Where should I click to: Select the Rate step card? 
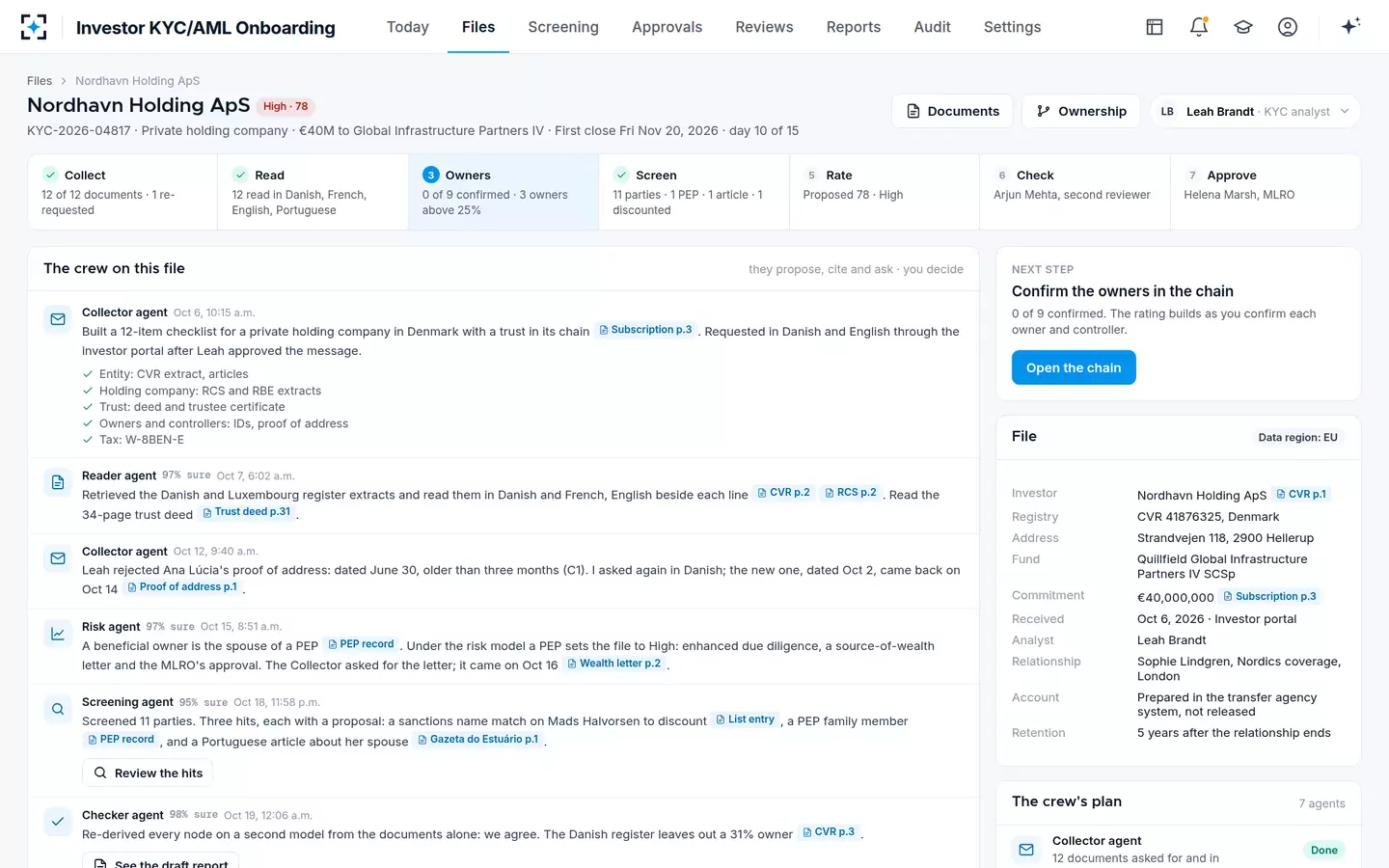click(x=884, y=192)
